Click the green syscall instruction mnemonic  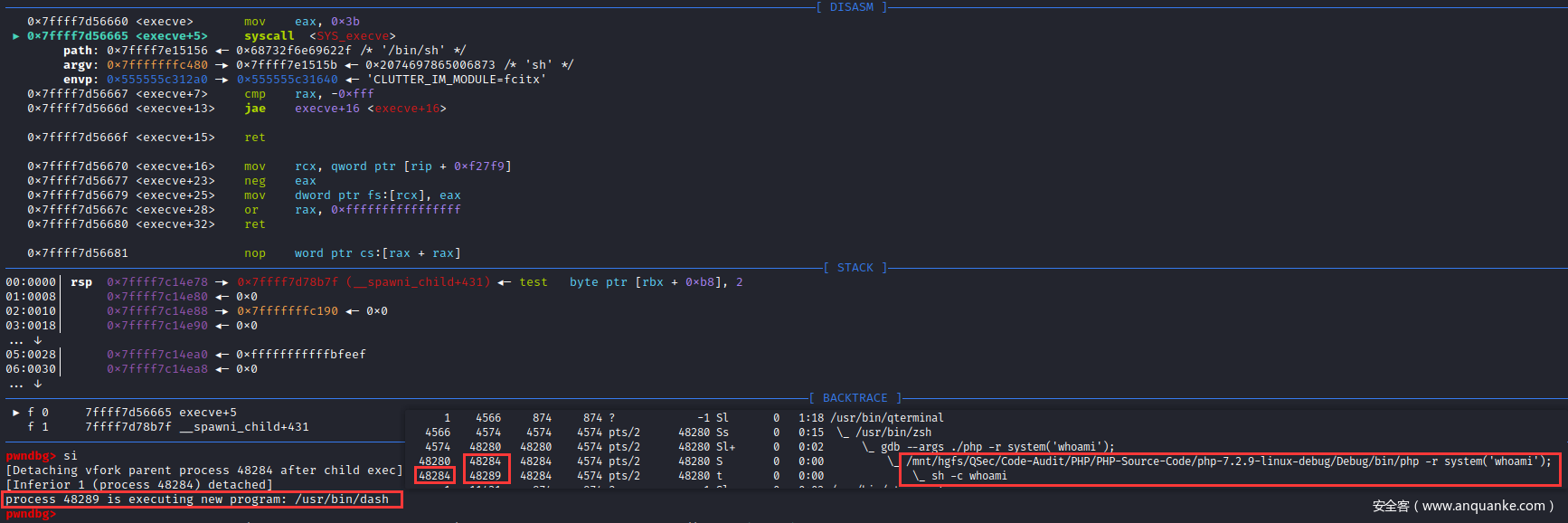pyautogui.click(x=269, y=36)
